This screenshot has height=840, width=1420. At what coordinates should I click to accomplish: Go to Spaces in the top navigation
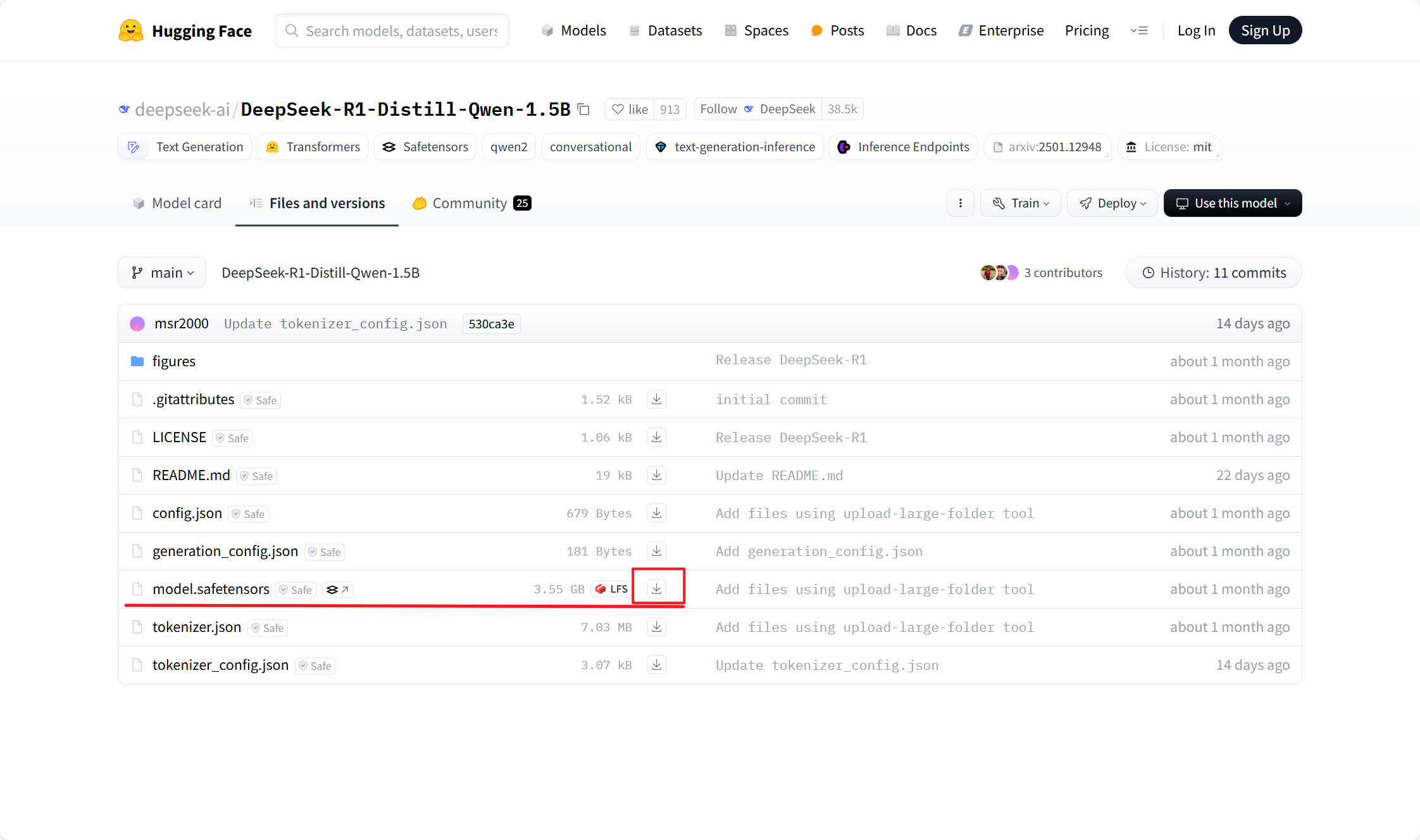click(757, 30)
